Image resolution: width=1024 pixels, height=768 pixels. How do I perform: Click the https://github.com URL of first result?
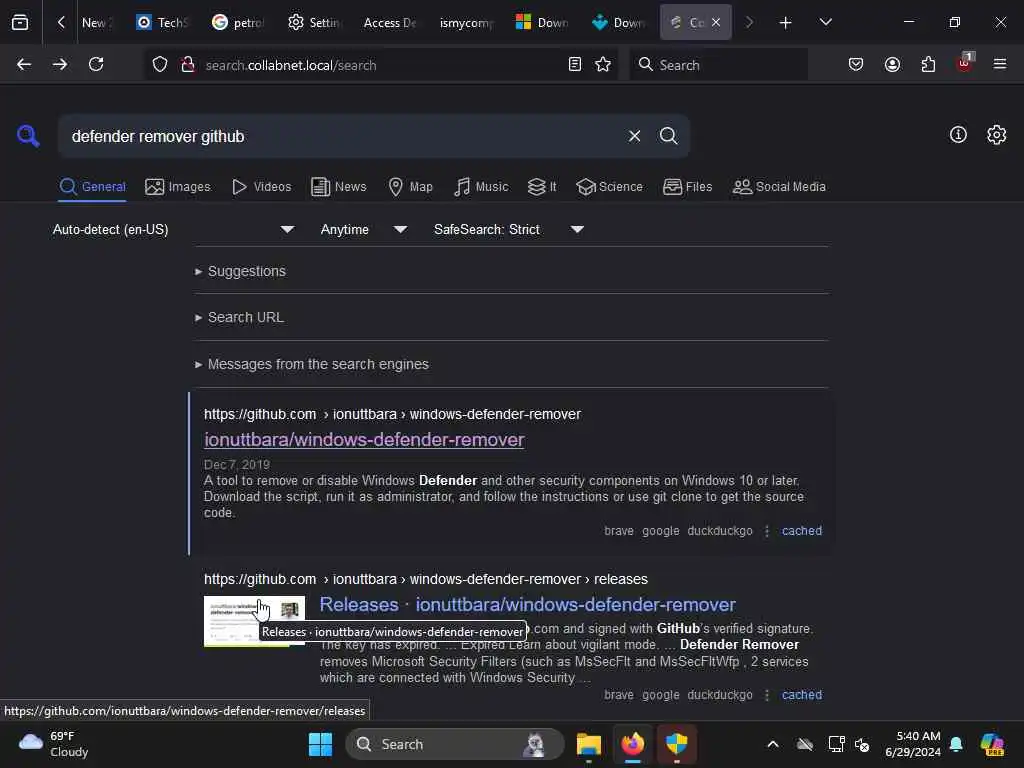pos(260,415)
